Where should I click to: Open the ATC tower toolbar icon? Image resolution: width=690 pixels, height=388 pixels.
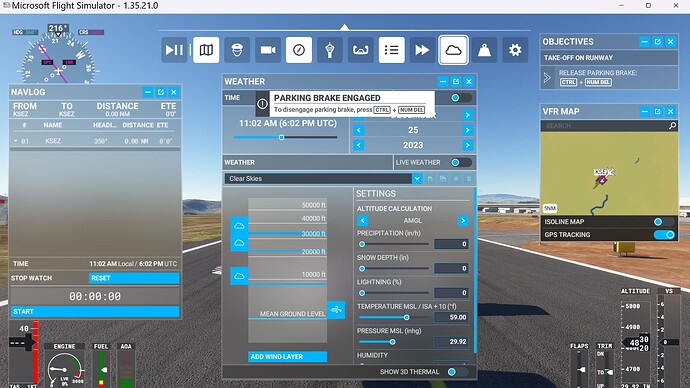330,50
